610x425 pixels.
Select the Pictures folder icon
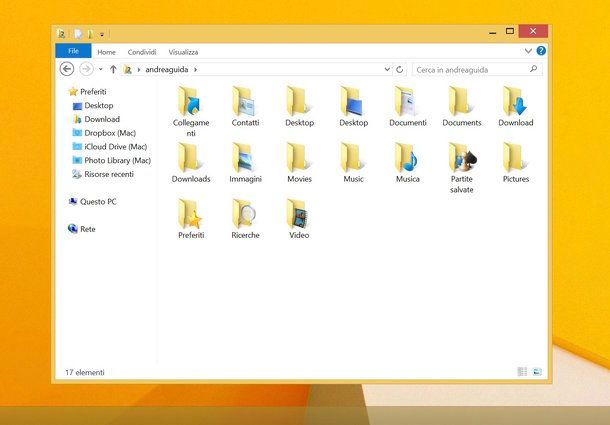(515, 157)
